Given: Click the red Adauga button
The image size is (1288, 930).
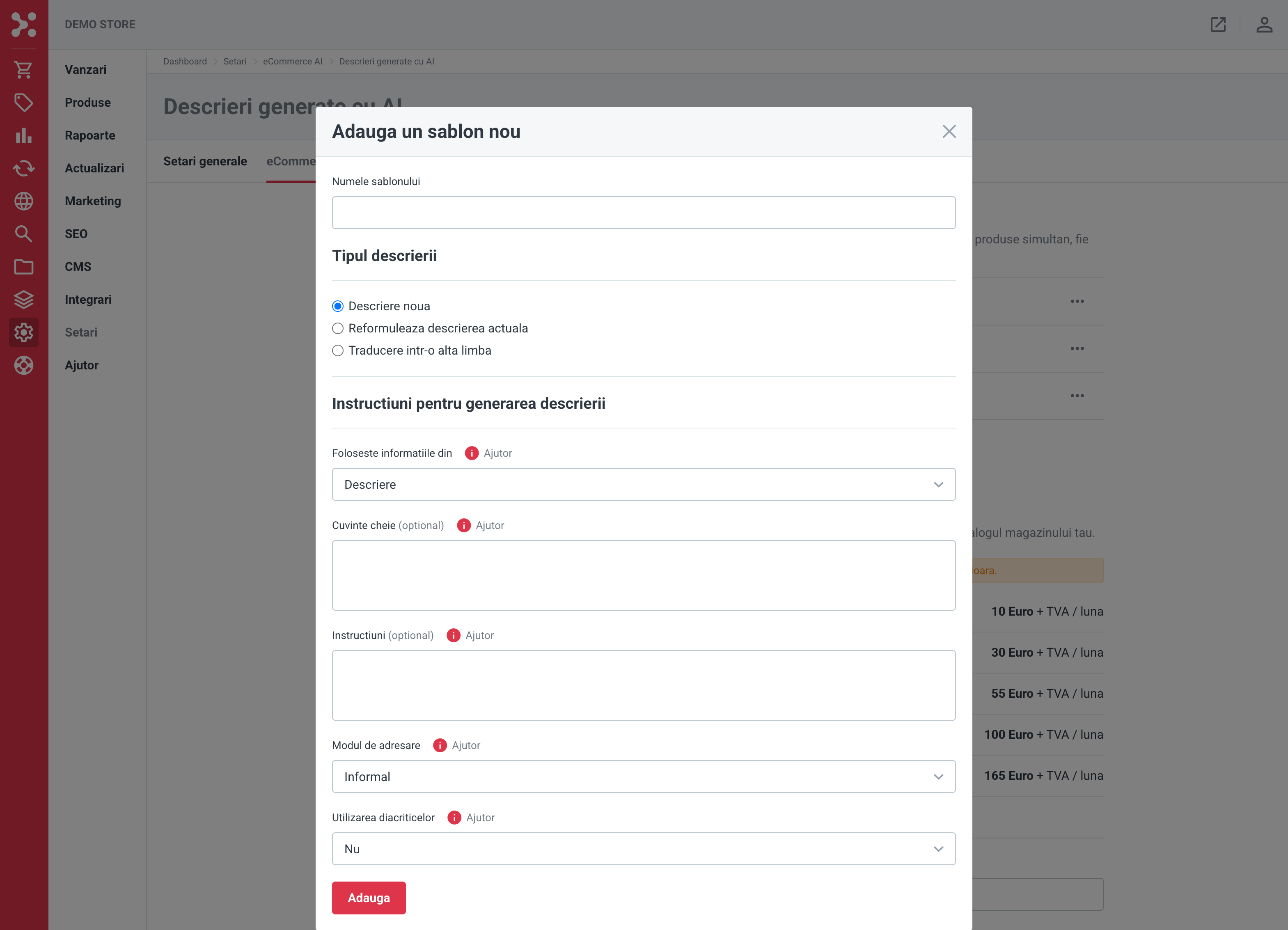Looking at the screenshot, I should click(369, 898).
